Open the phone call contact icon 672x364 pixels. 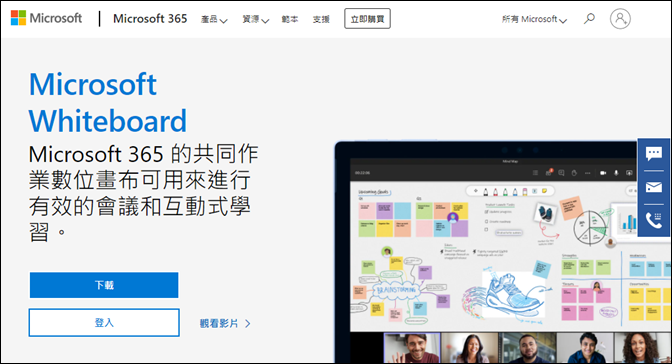(x=654, y=220)
